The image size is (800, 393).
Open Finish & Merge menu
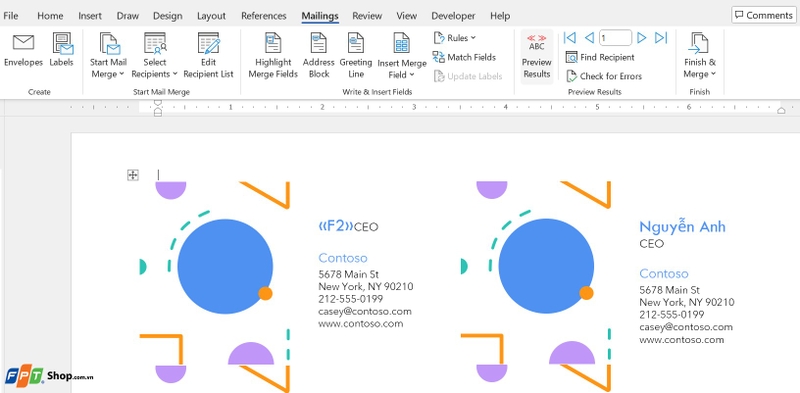[699, 56]
